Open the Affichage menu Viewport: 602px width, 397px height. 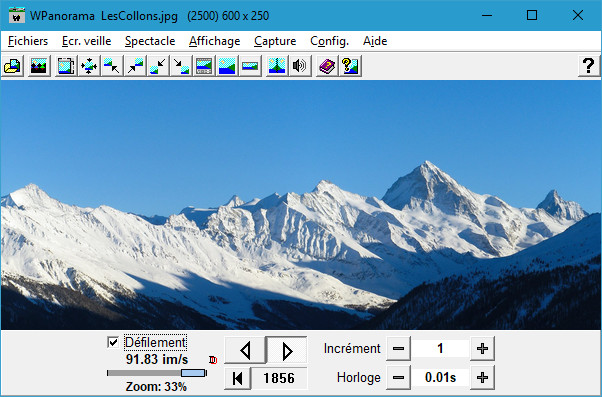[x=215, y=41]
